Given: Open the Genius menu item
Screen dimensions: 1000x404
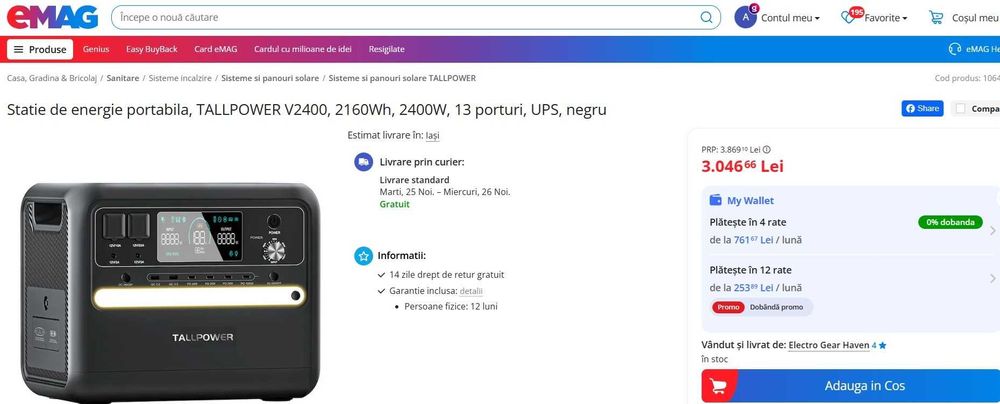Looking at the screenshot, I should (x=96, y=49).
